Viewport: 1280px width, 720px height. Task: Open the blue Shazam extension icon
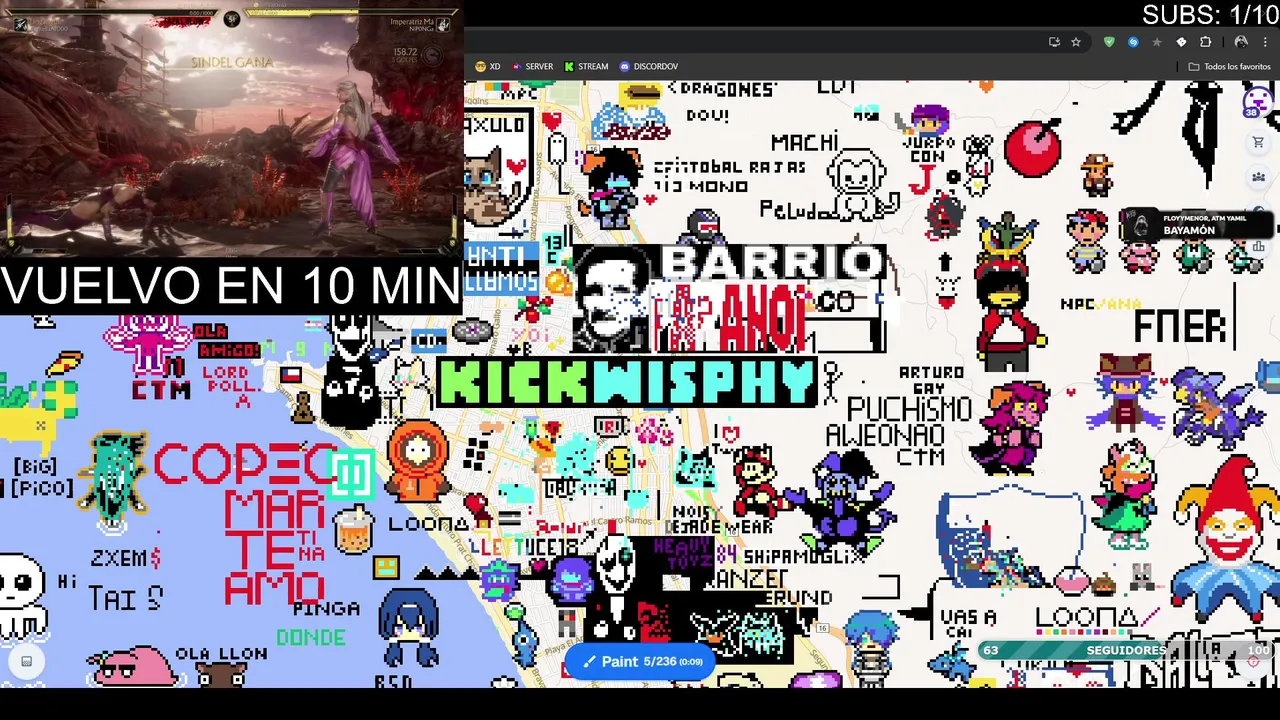tap(1133, 42)
